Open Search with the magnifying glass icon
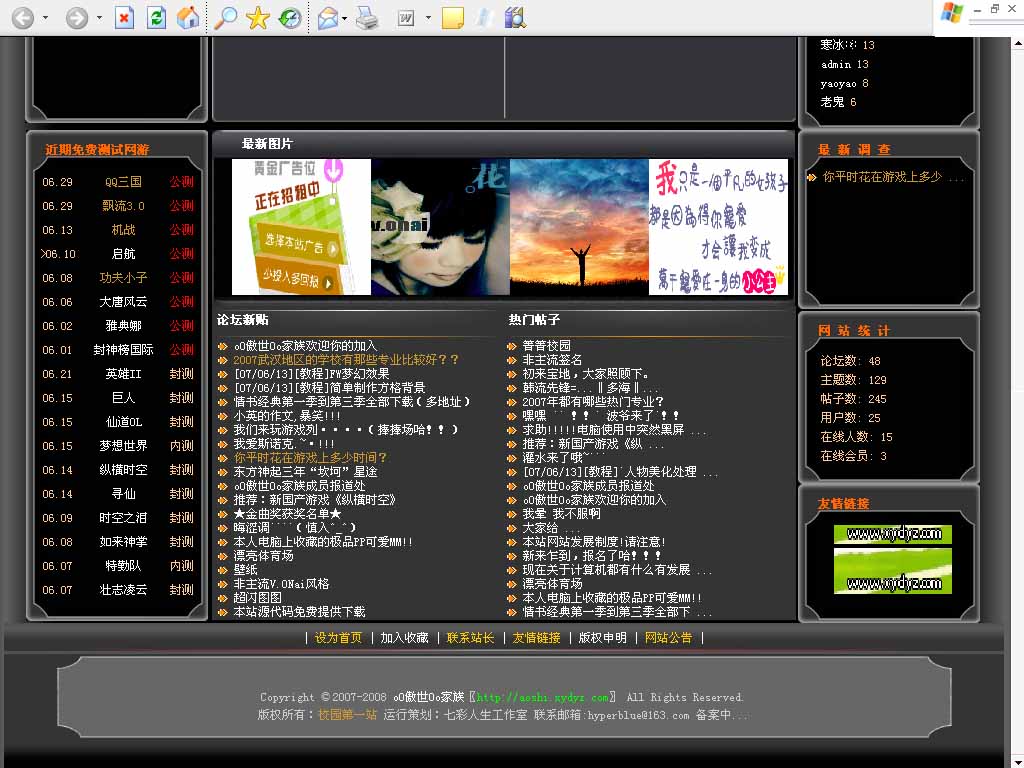1024x768 pixels. tap(225, 18)
